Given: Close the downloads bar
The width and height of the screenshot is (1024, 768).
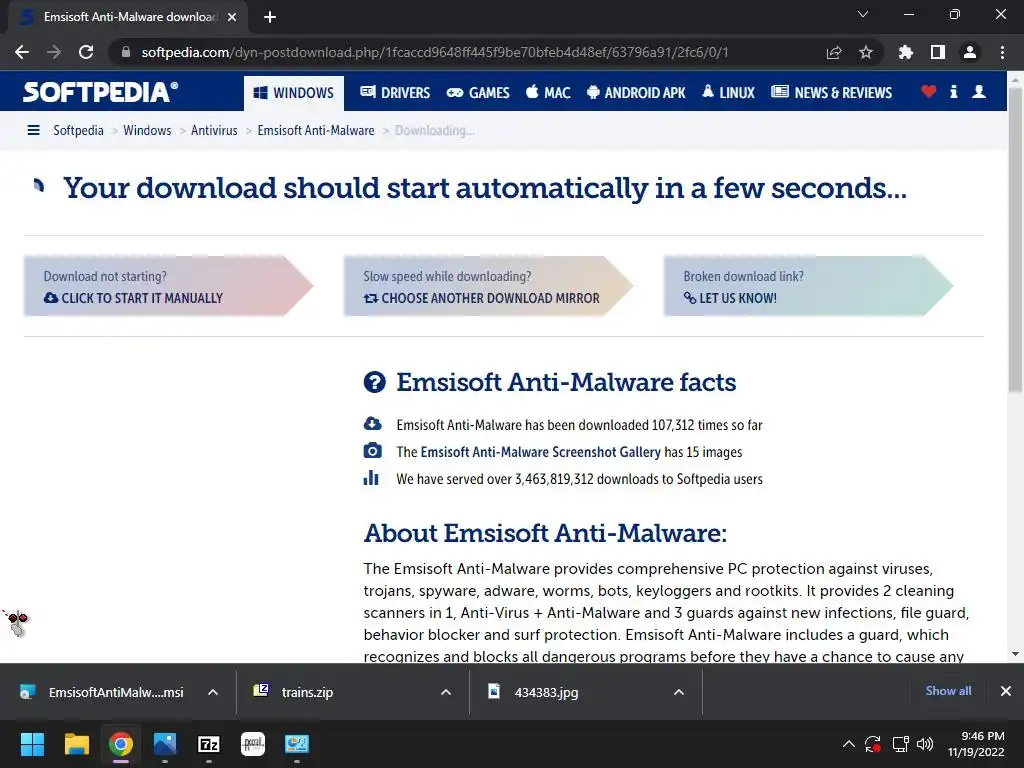Looking at the screenshot, I should coord(1006,691).
